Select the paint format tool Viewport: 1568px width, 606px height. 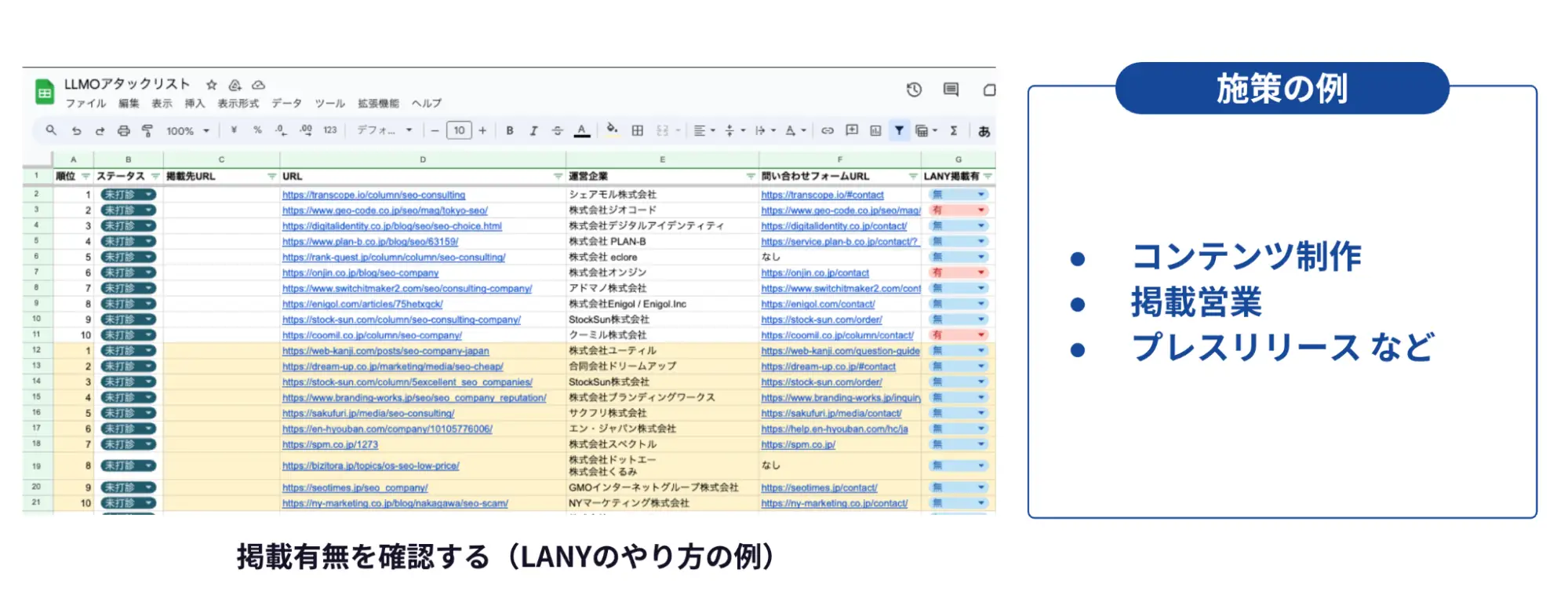[x=147, y=131]
